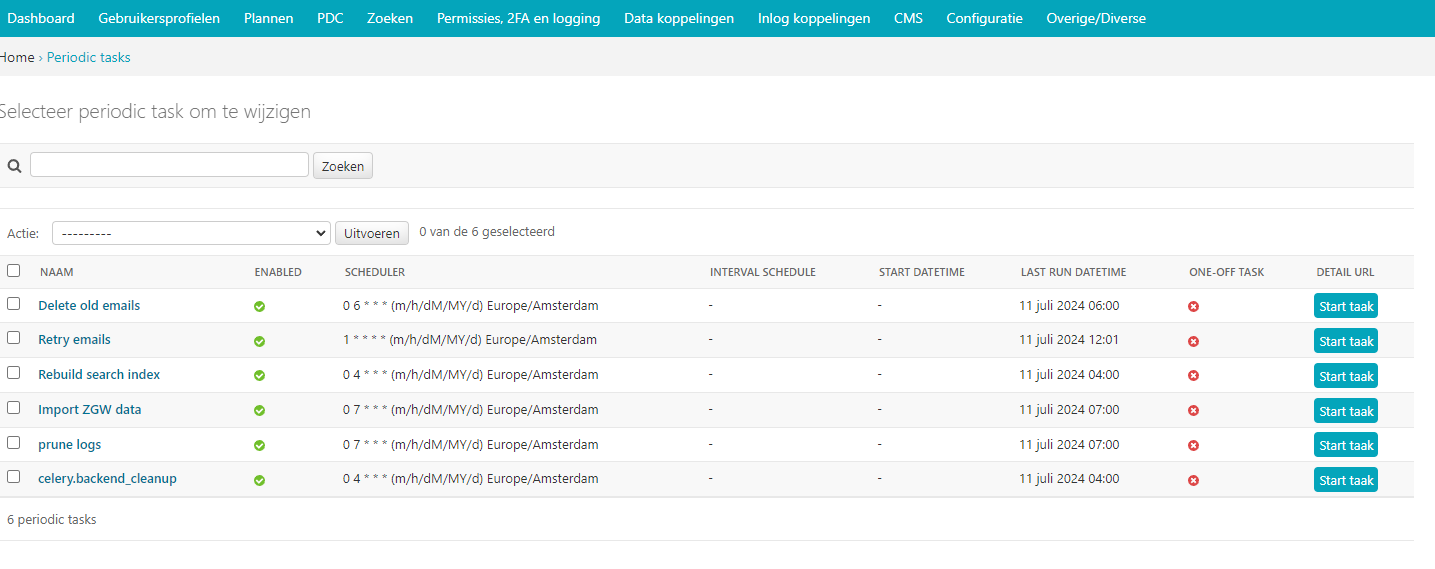Click the search magnifier icon
This screenshot has height=569, width=1435.
point(14,166)
